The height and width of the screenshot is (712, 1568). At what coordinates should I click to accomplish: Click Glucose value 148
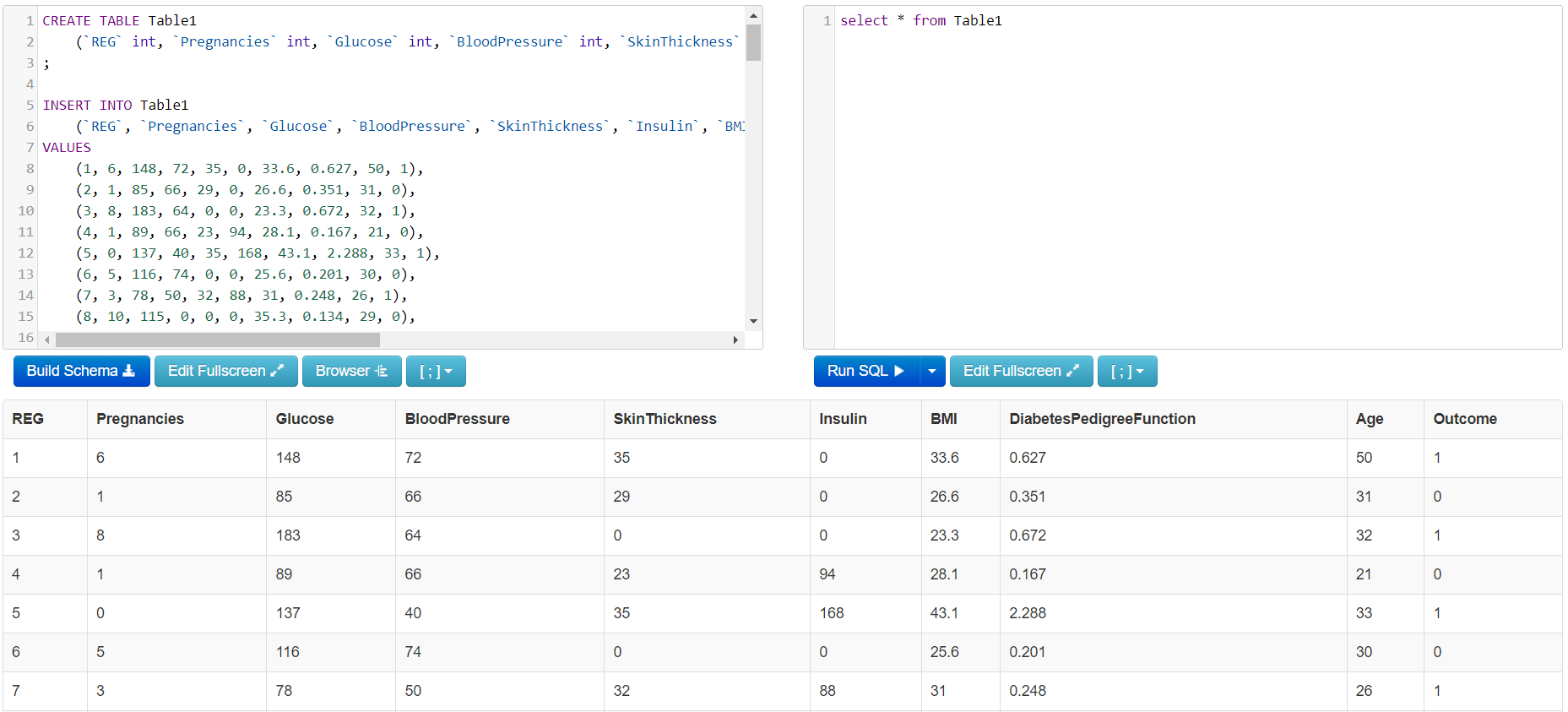(x=288, y=458)
